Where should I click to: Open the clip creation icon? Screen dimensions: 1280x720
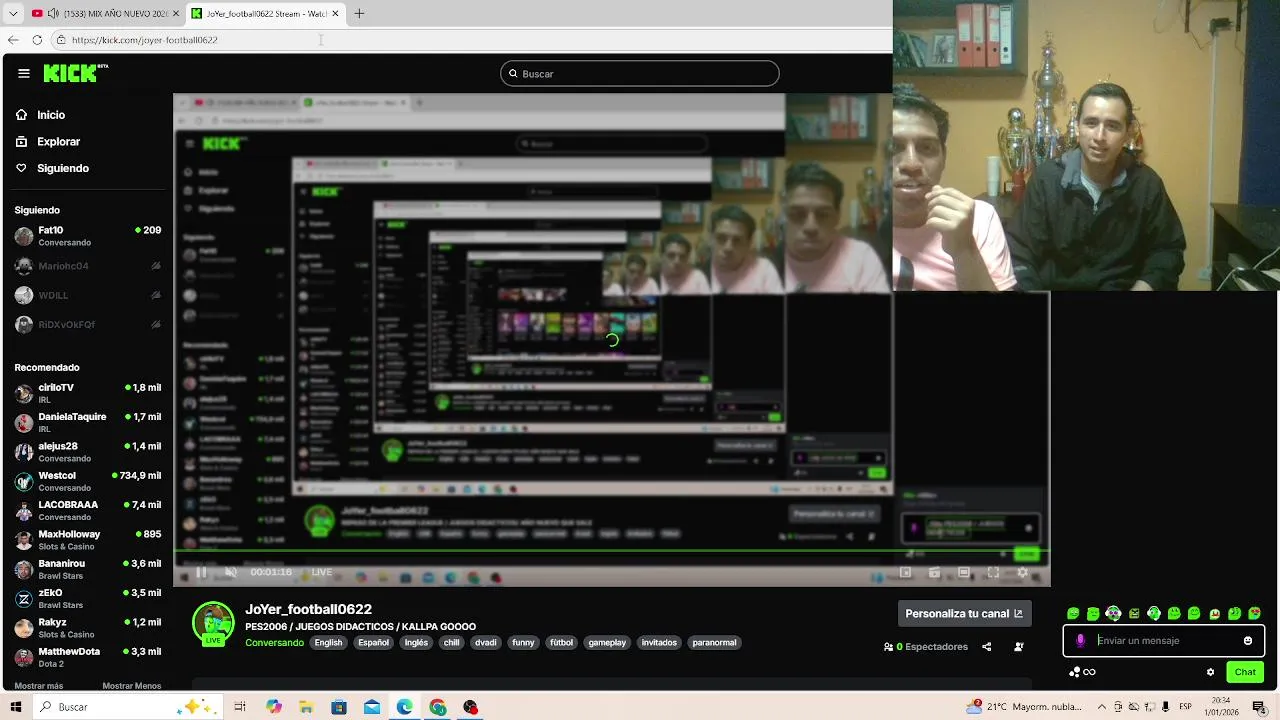coord(934,572)
